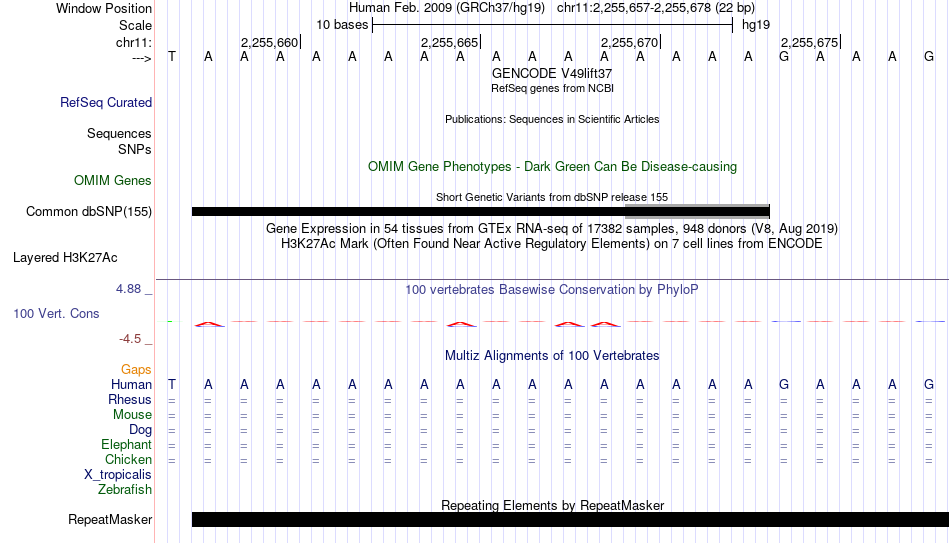Click the 100 Vert. Cons label
950x543 pixels.
56,313
